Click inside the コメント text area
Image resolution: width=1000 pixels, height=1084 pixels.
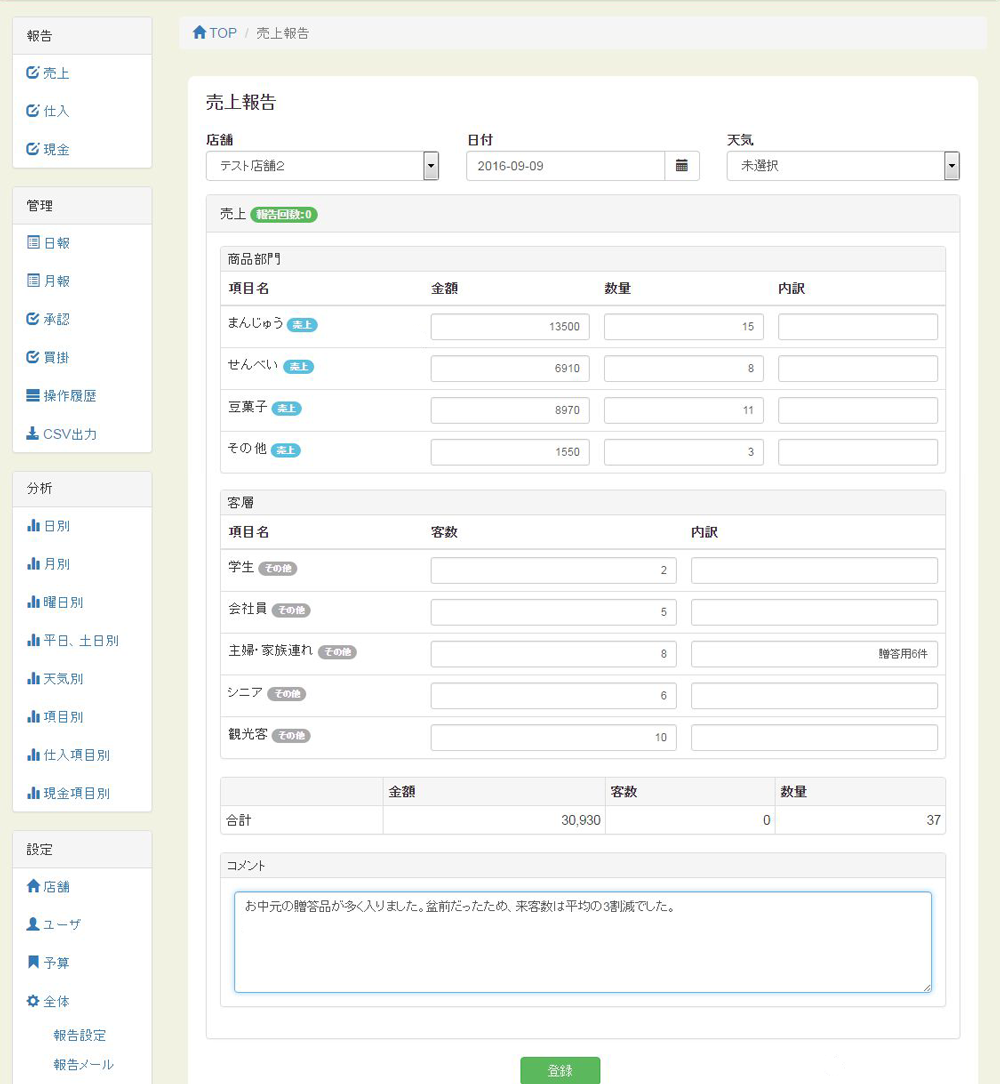(x=582, y=942)
